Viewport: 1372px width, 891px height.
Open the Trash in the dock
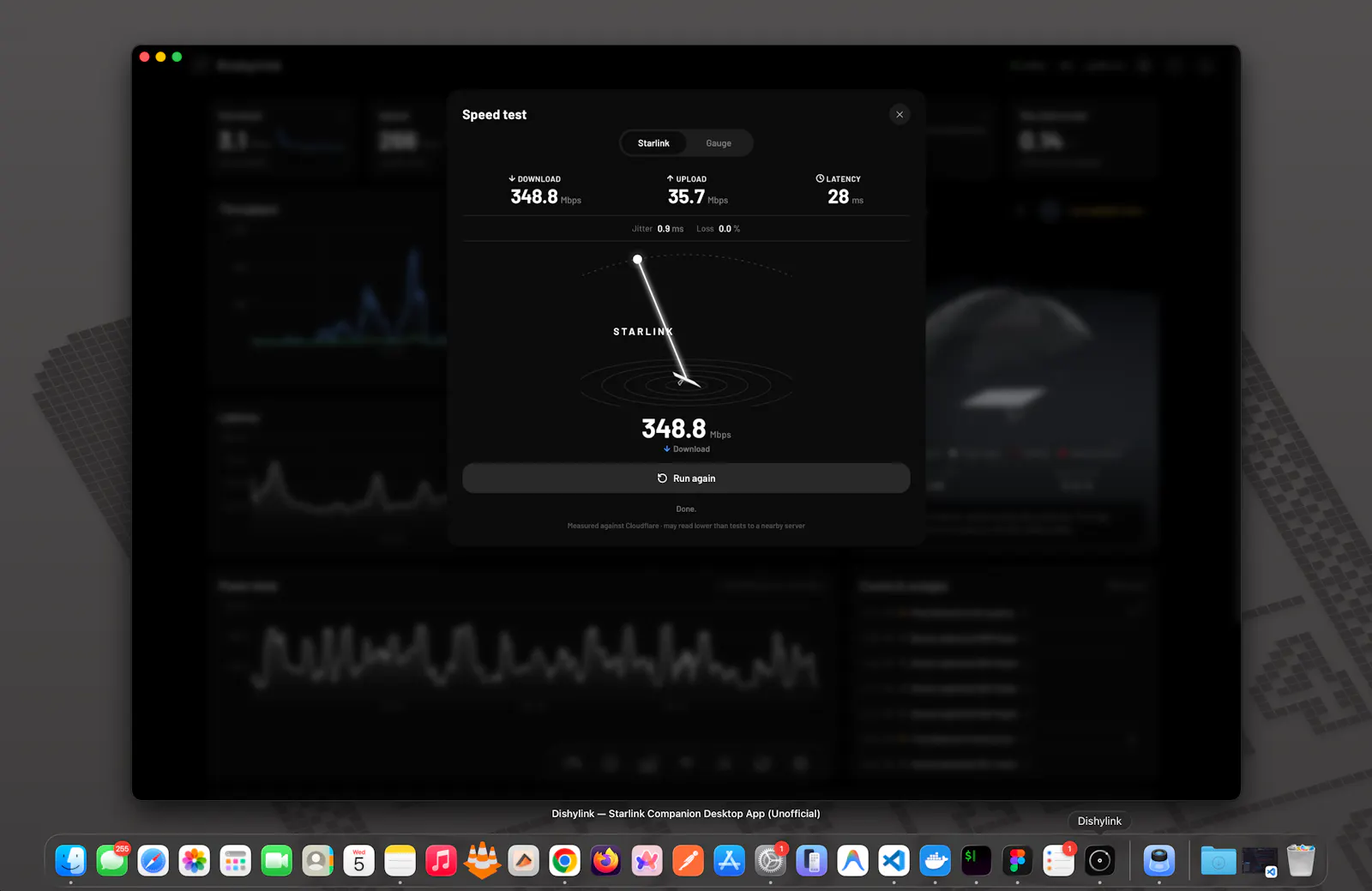coord(1301,861)
